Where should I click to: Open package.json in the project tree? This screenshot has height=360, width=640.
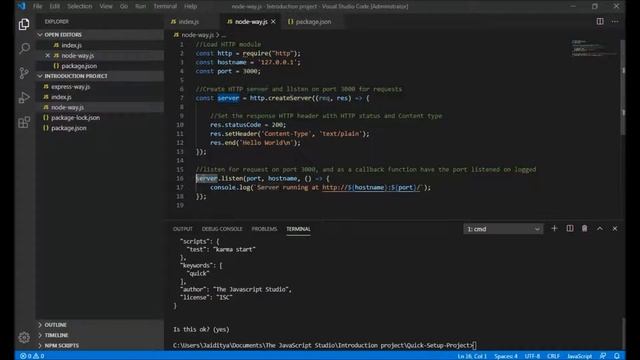point(100,128)
